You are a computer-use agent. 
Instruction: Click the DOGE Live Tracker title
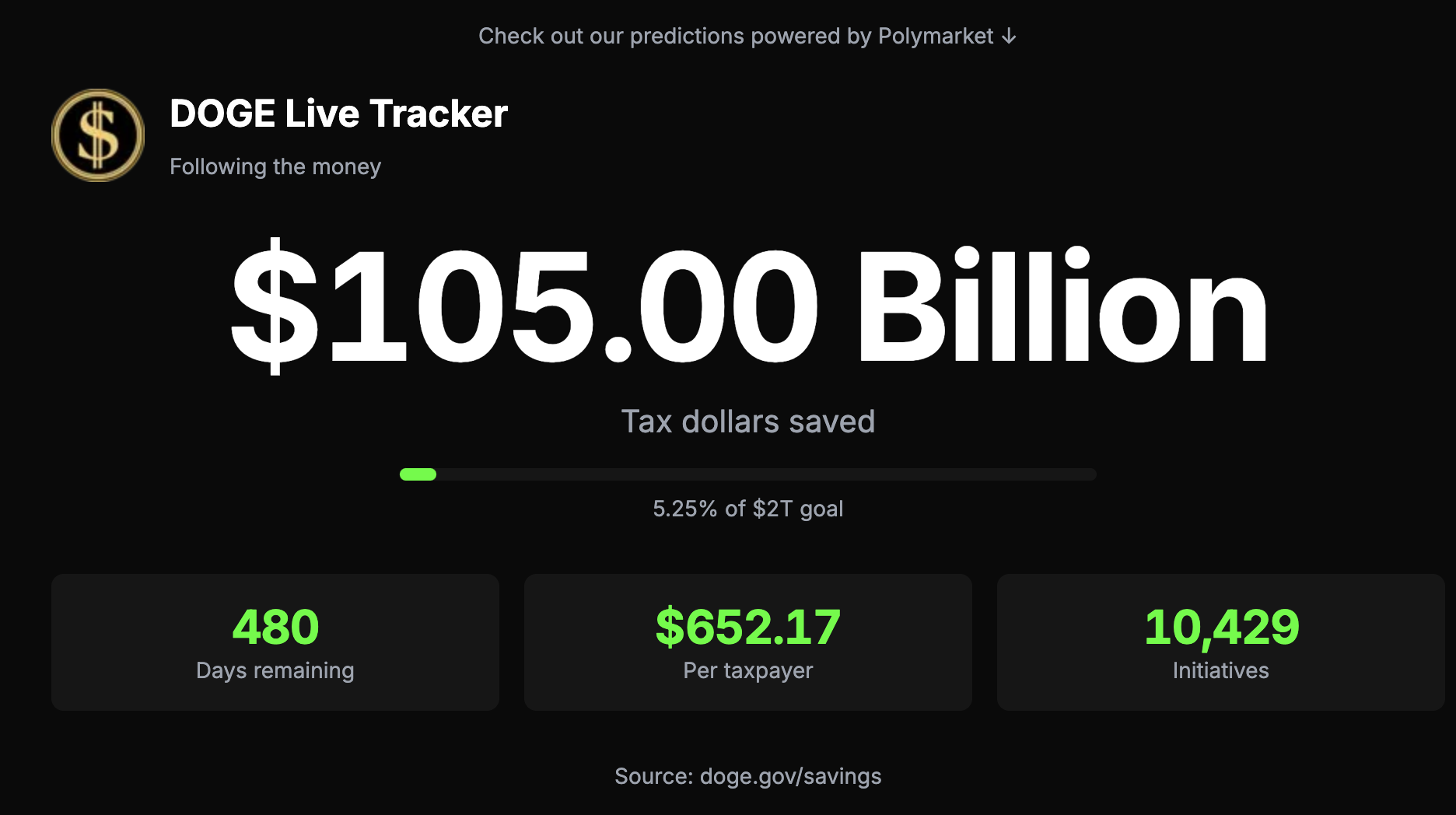(x=338, y=114)
